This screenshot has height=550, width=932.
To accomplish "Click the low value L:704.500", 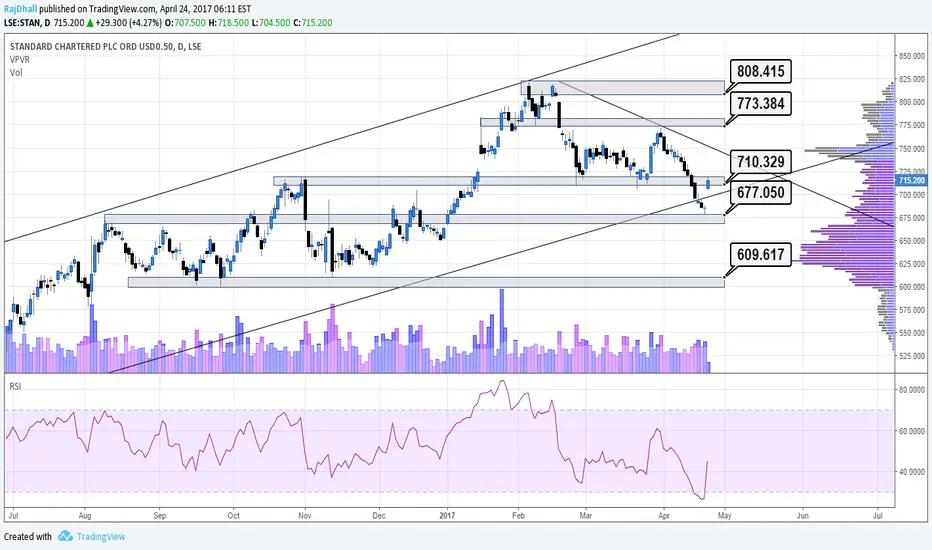I will point(270,23).
